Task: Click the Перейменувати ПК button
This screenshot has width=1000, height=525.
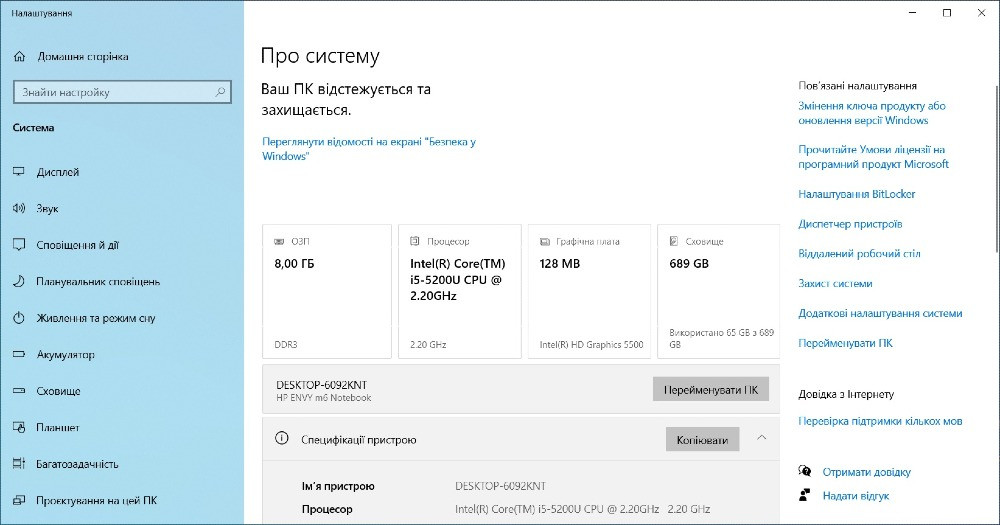Action: pos(710,390)
